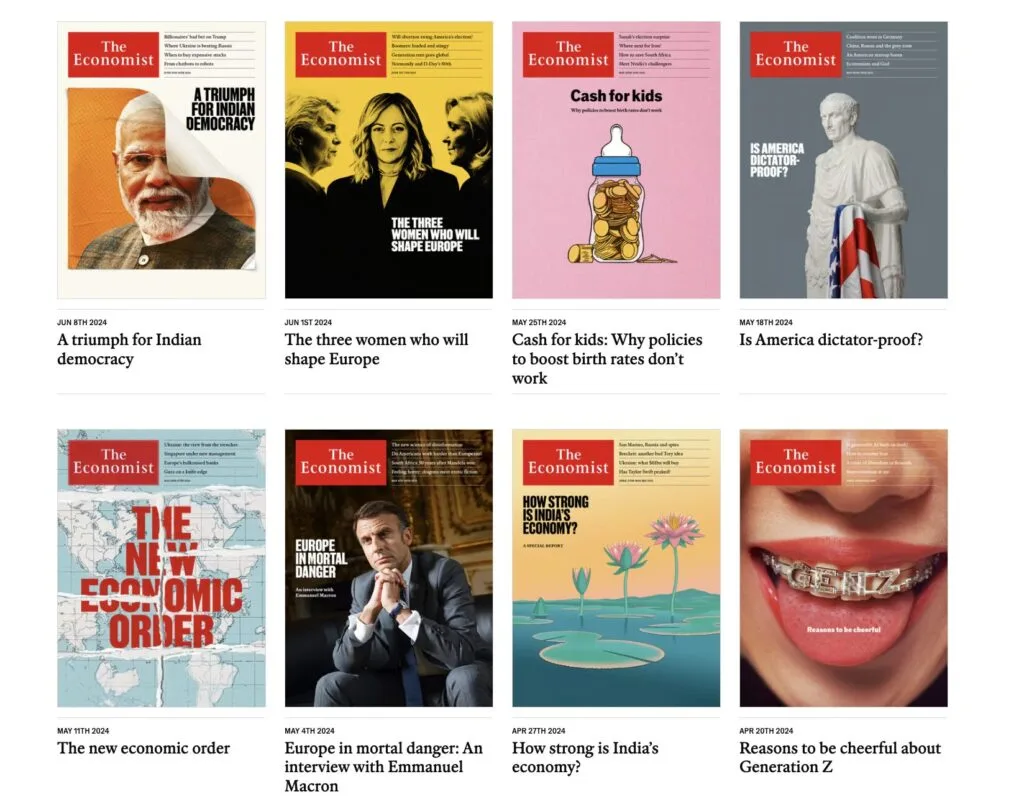The height and width of the screenshot is (802, 1024).
Task: Click the 'Is America dictator-proof?' headline
Action: point(831,340)
